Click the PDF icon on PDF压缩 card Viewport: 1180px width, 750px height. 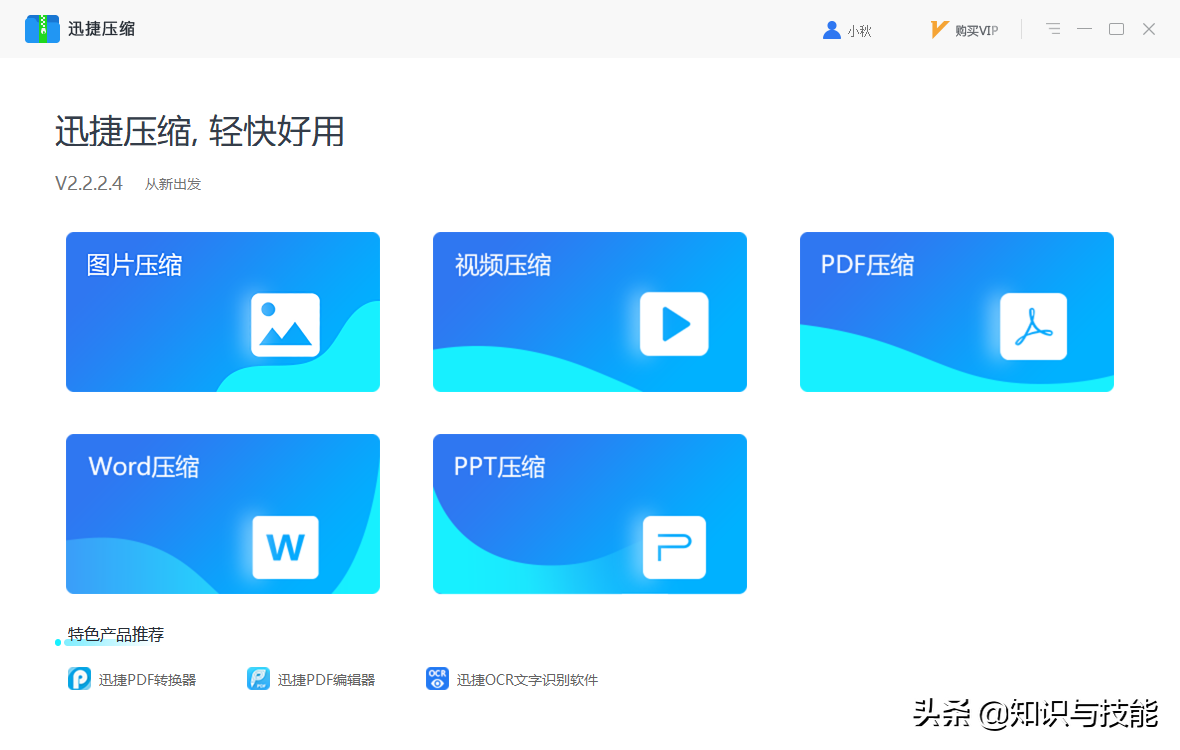coord(1033,326)
